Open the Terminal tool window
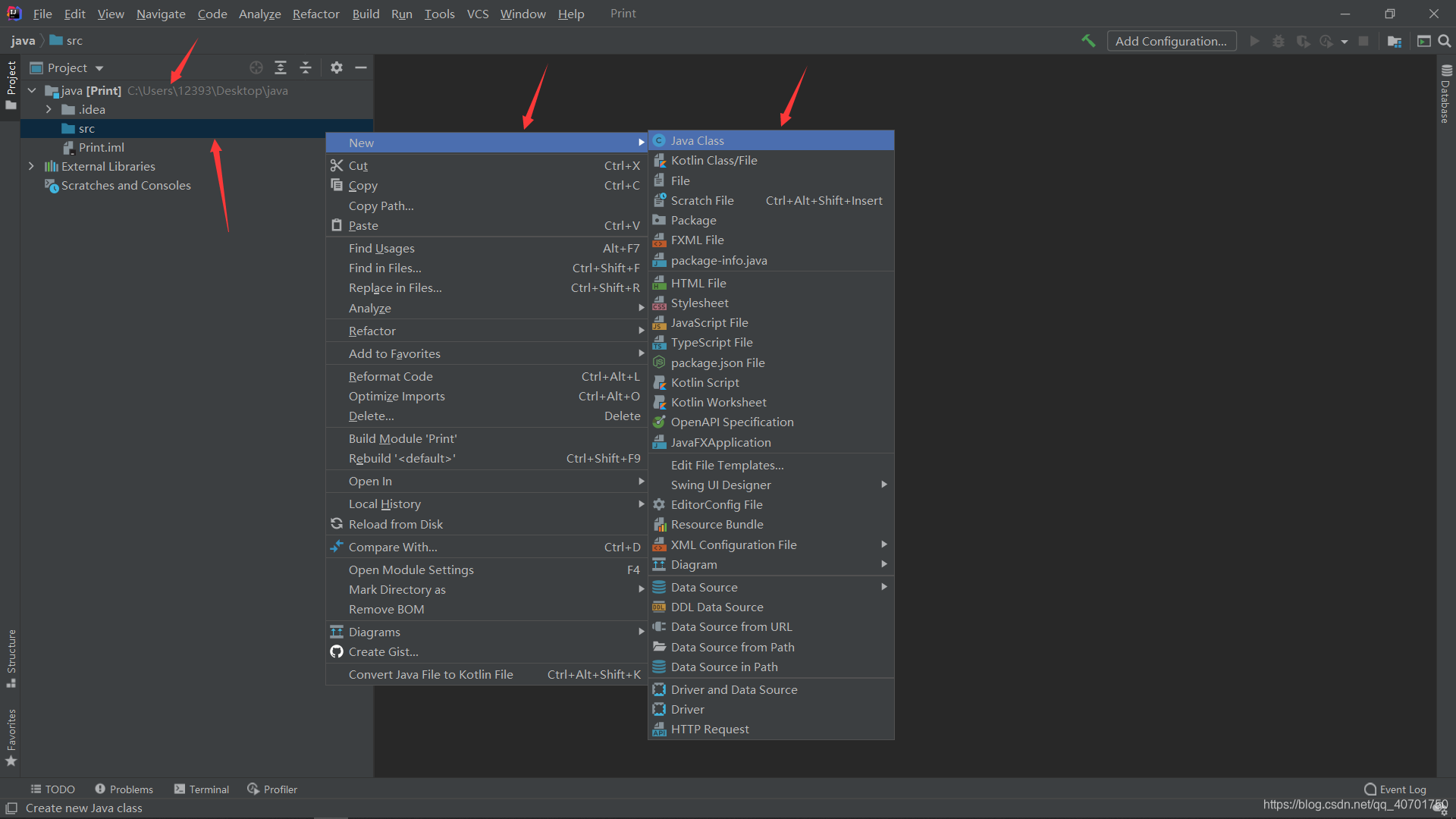The height and width of the screenshot is (819, 1456). [x=202, y=789]
